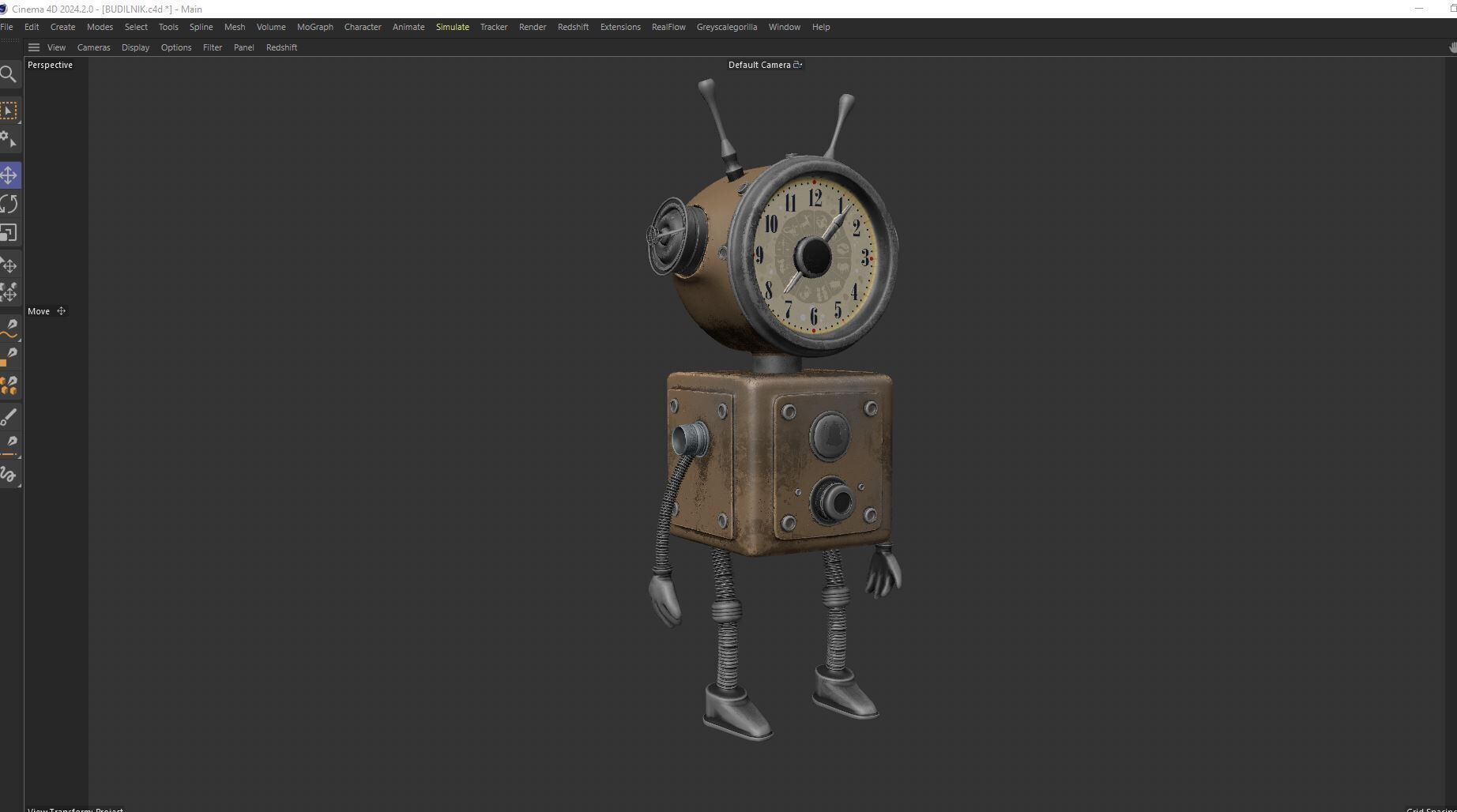Open the viewport Options menu
This screenshot has width=1457, height=812.
click(x=176, y=47)
